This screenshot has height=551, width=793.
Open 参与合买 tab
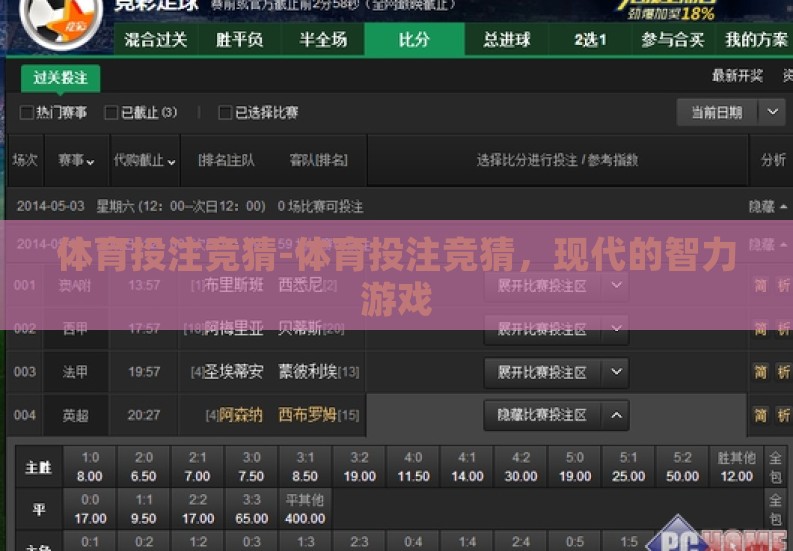coord(673,39)
